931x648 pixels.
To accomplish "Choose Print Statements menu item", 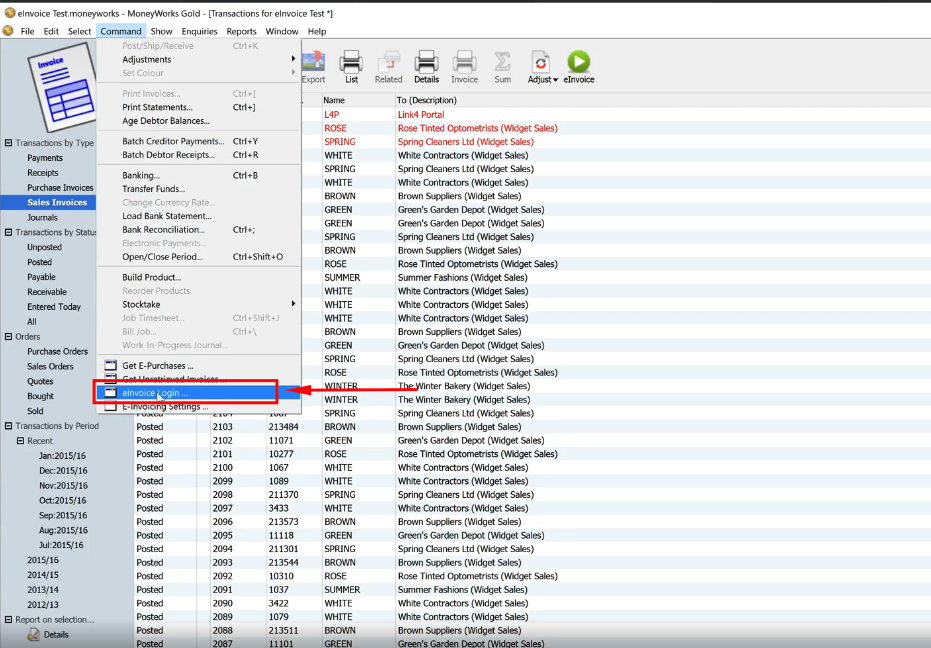I will 198,107.
